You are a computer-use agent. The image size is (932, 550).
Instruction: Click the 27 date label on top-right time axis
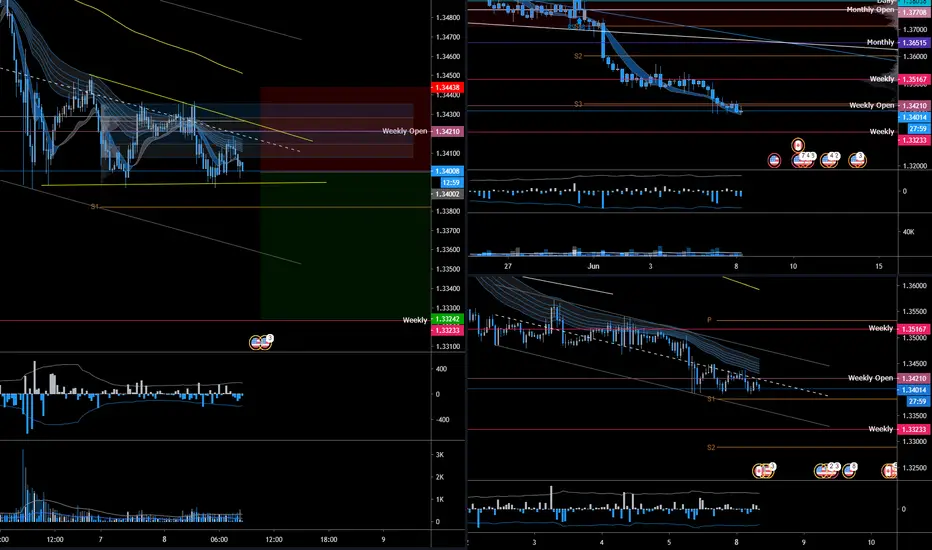[508, 266]
